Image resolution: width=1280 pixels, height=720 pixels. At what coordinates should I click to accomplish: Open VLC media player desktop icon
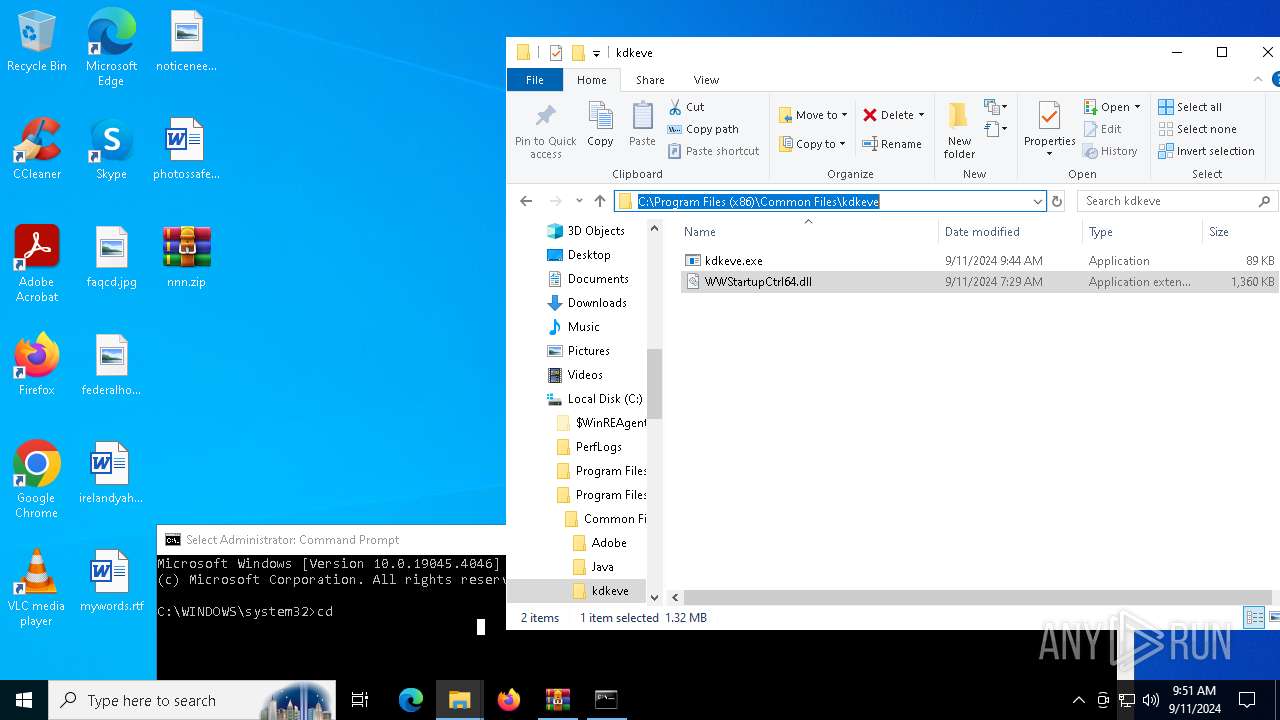point(36,588)
